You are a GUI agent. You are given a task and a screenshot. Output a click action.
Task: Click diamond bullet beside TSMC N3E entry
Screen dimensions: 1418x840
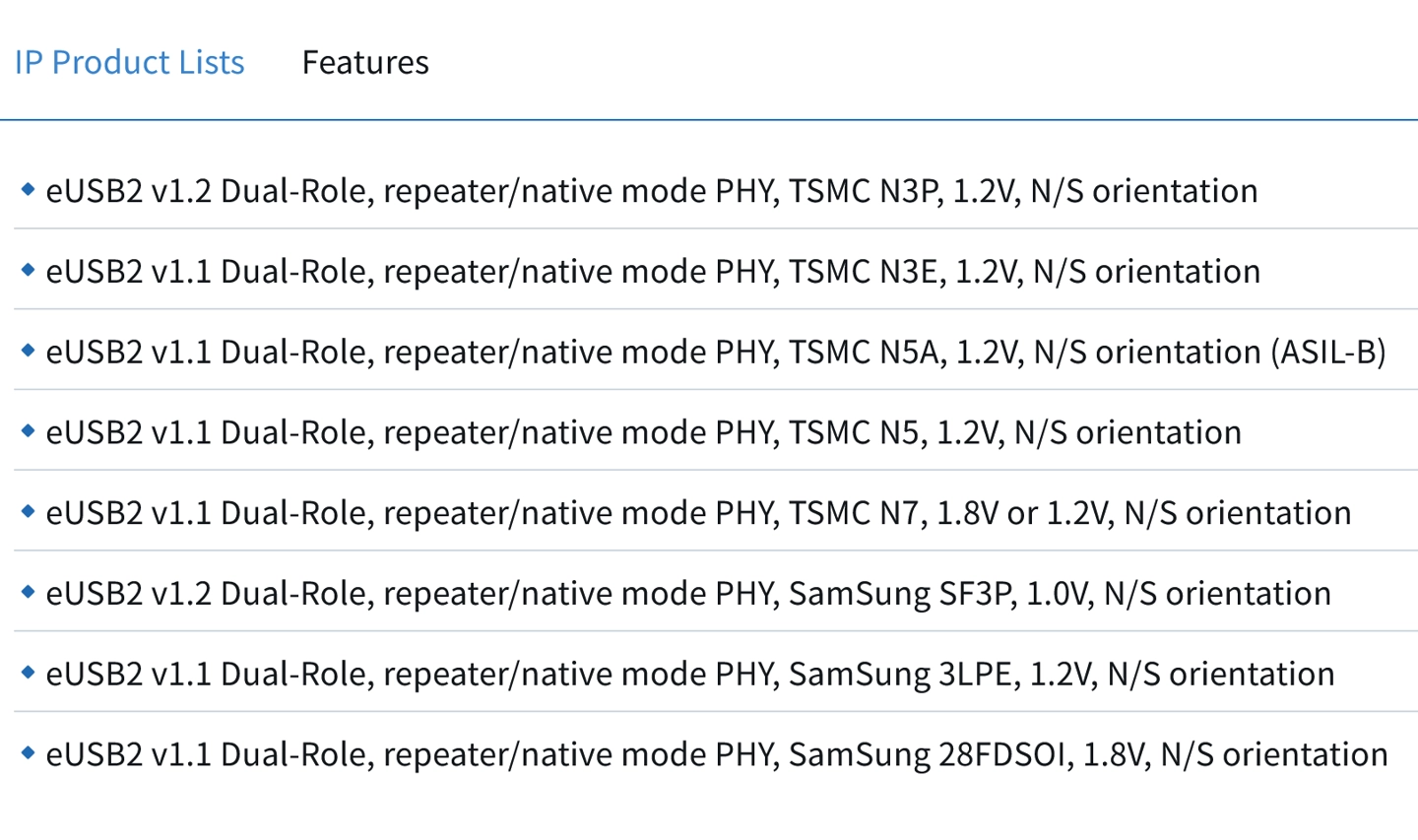28,270
